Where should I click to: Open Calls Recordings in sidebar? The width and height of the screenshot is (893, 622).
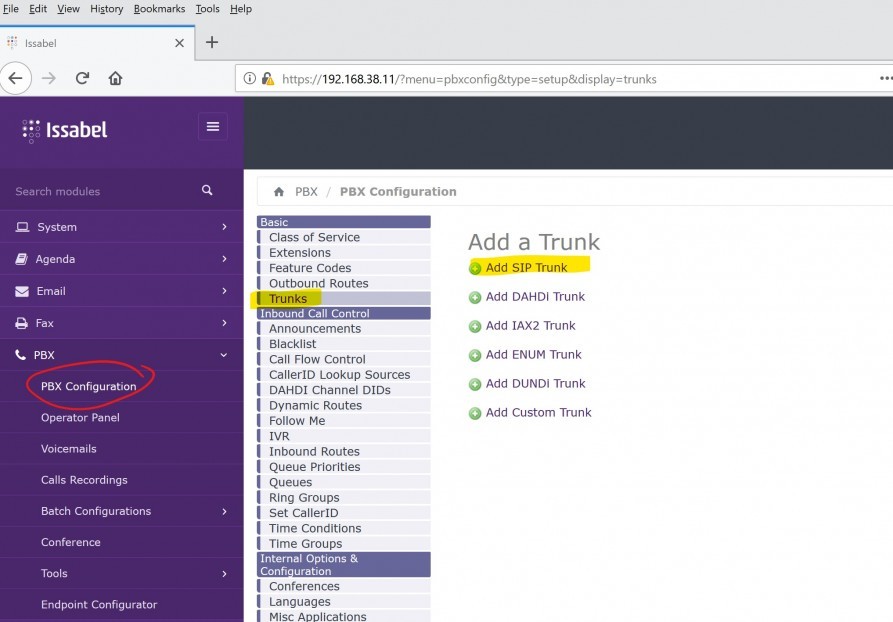point(84,480)
